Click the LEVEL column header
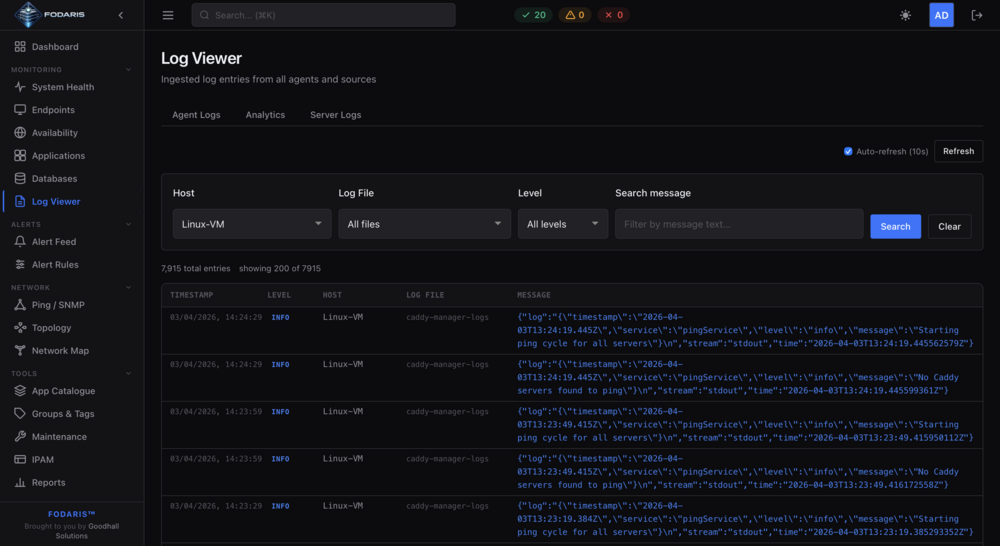The image size is (1000, 546). coord(279,295)
